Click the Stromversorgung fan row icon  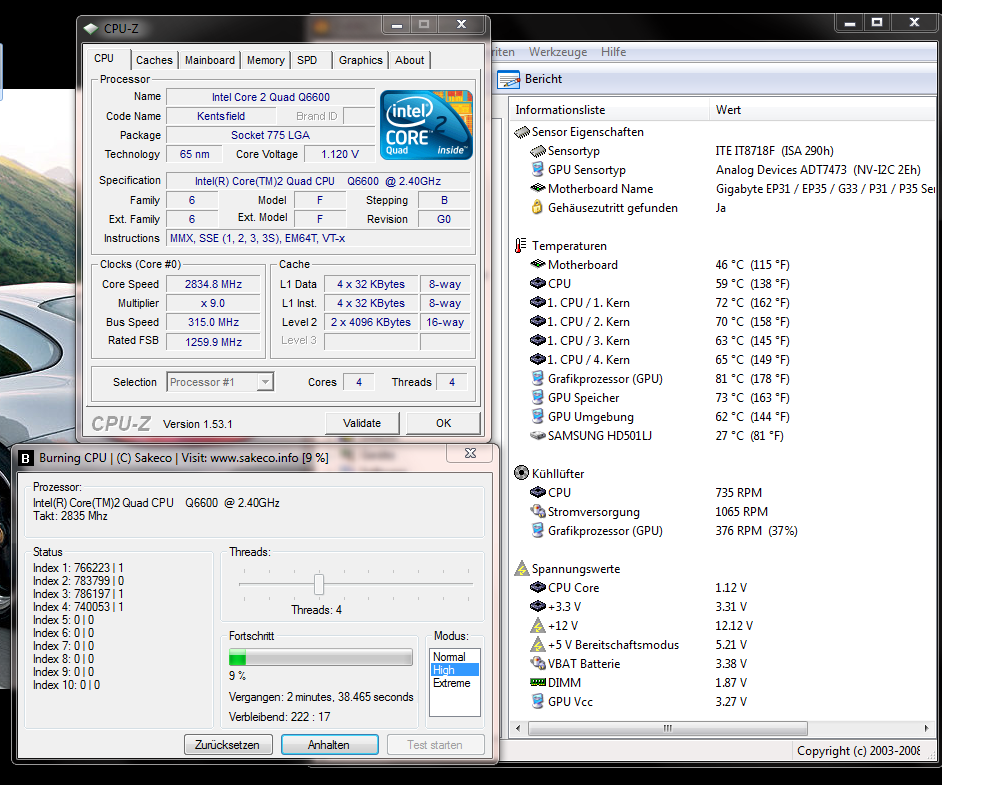click(x=537, y=511)
